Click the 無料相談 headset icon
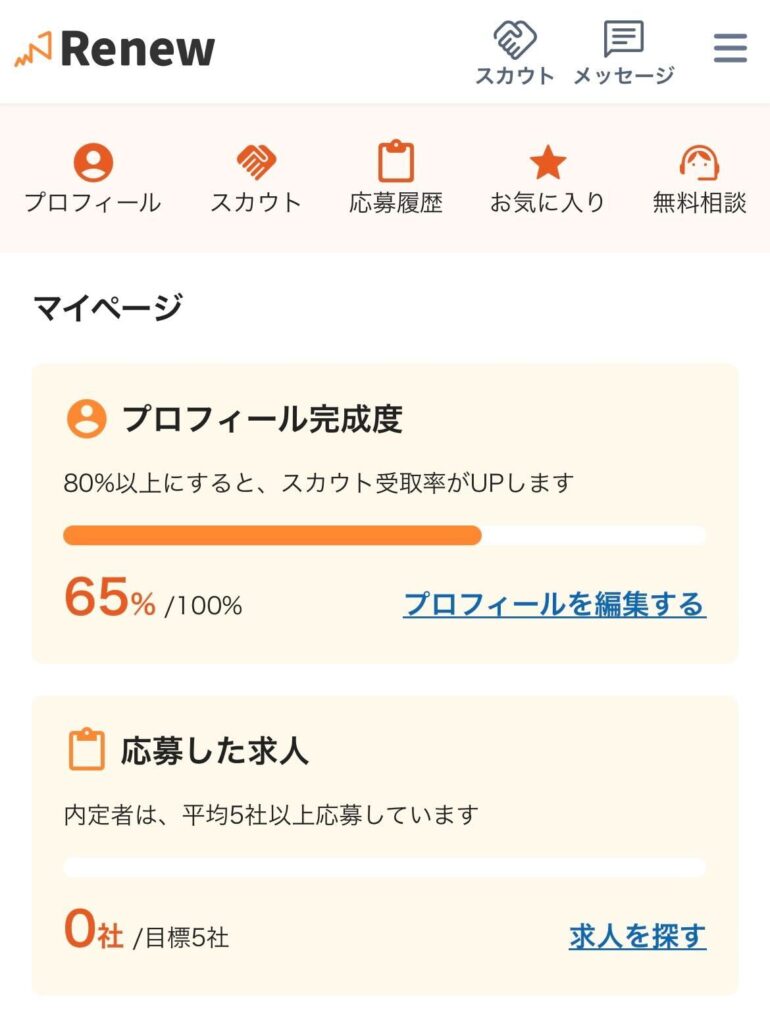This screenshot has width=770, height=1024. click(x=699, y=162)
